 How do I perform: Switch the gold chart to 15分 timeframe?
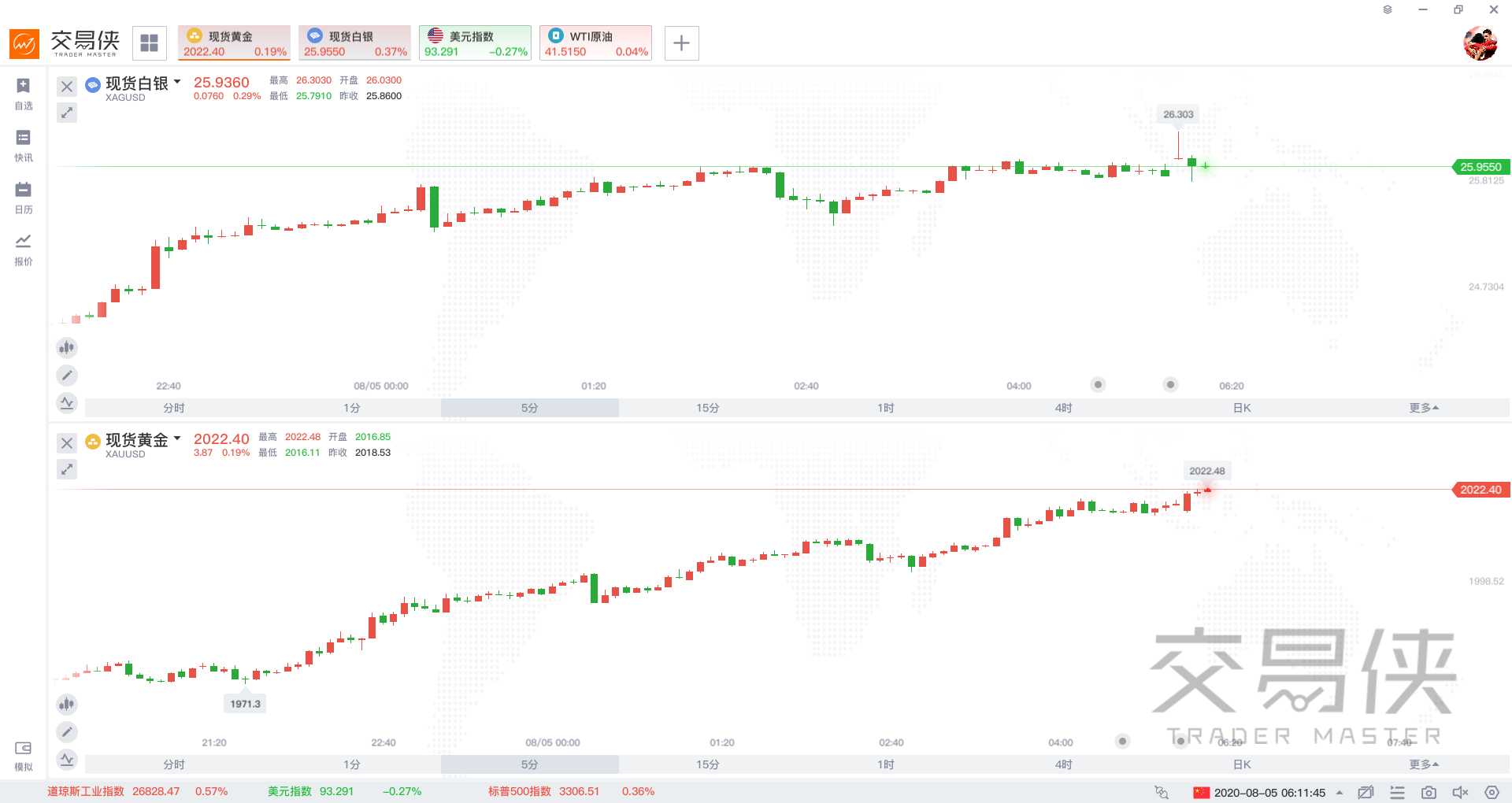[706, 764]
